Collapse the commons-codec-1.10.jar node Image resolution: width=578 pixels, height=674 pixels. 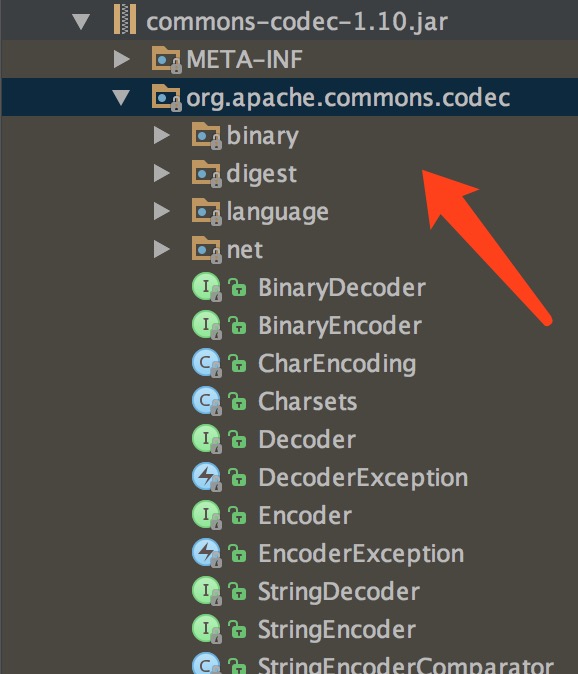(81, 22)
